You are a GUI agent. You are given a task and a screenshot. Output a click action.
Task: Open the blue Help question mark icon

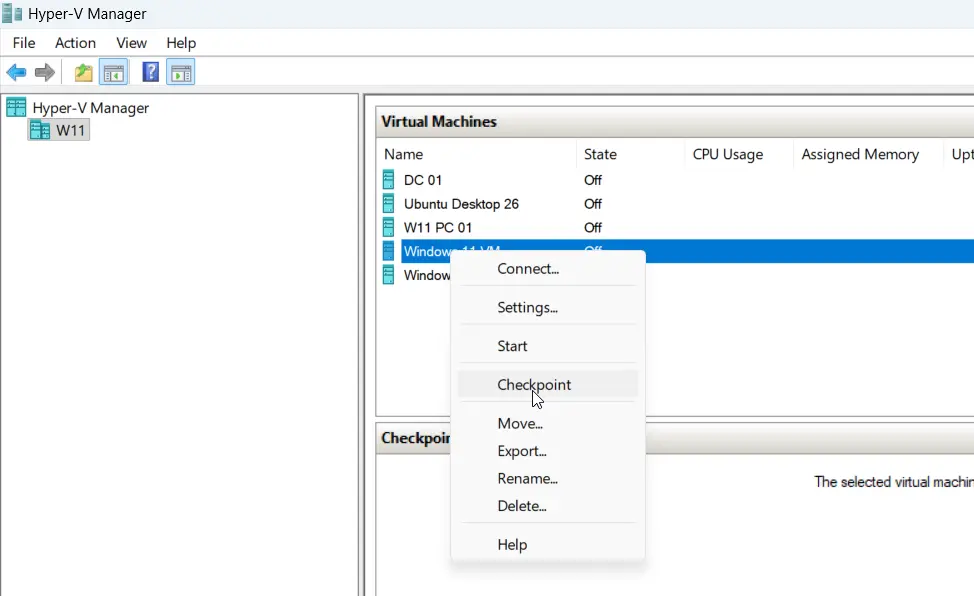pos(150,73)
